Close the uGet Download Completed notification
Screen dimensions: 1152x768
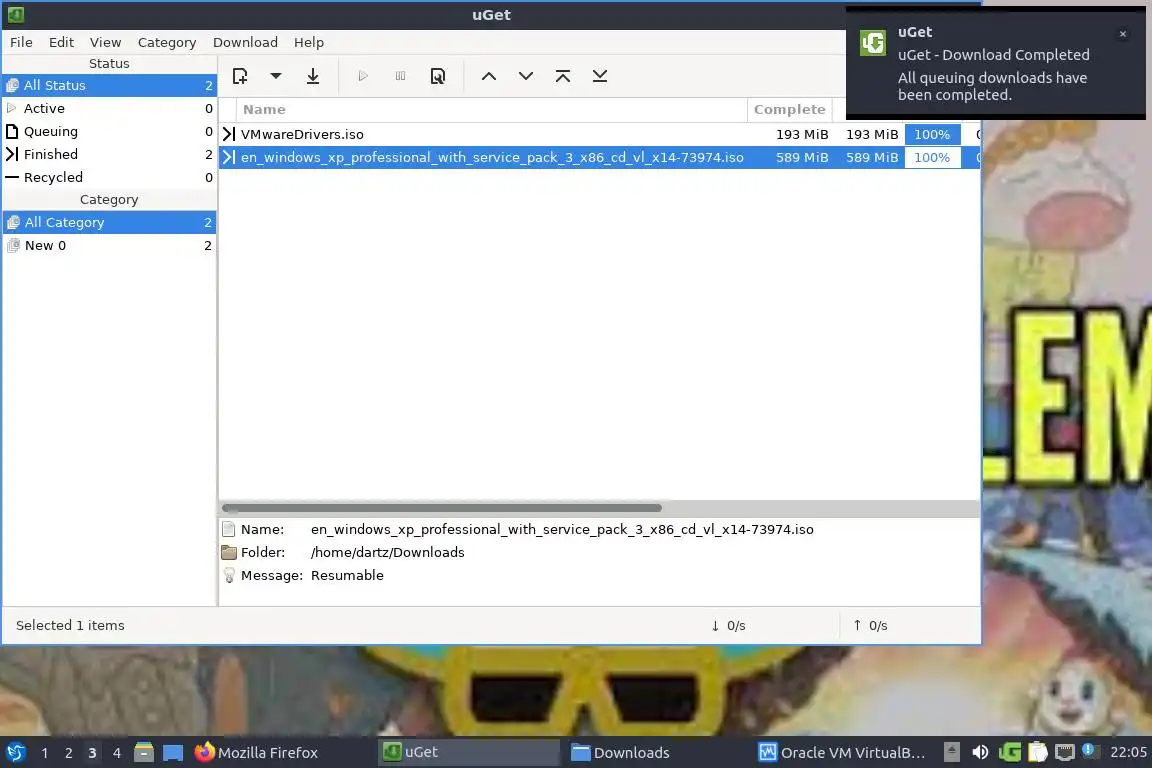pyautogui.click(x=1123, y=34)
